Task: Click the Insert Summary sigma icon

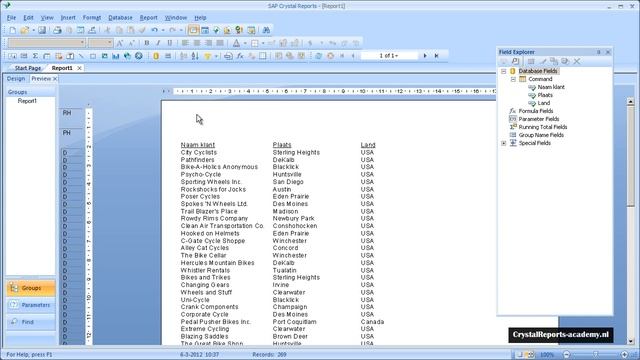Action: tap(35, 56)
